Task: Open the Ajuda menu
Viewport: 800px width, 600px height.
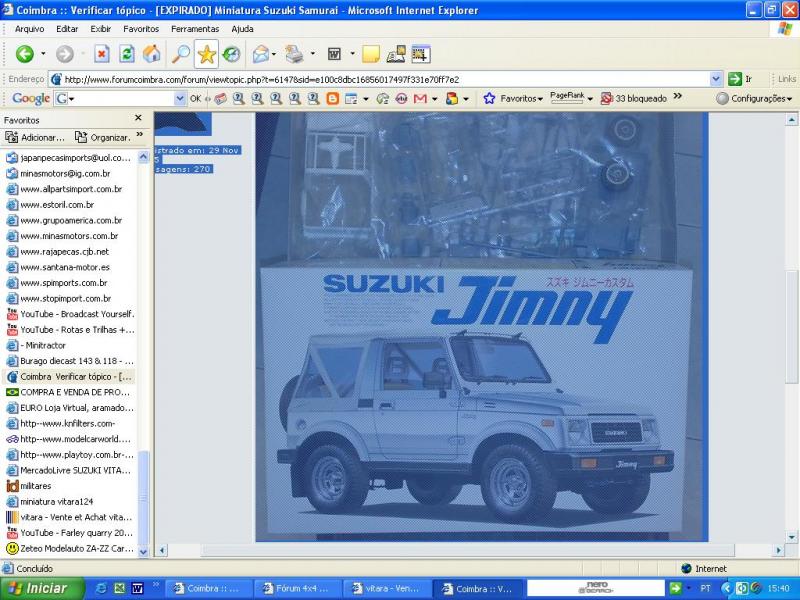Action: (x=242, y=29)
